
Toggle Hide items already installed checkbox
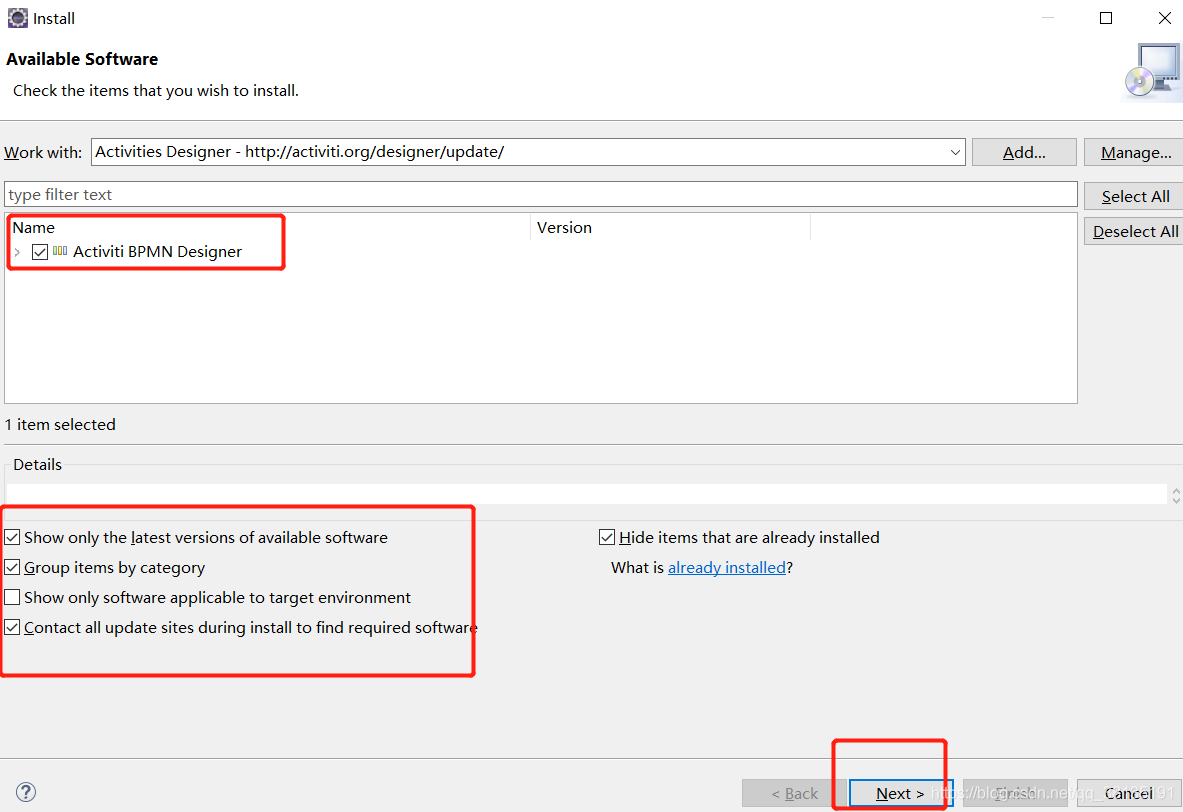[x=607, y=537]
